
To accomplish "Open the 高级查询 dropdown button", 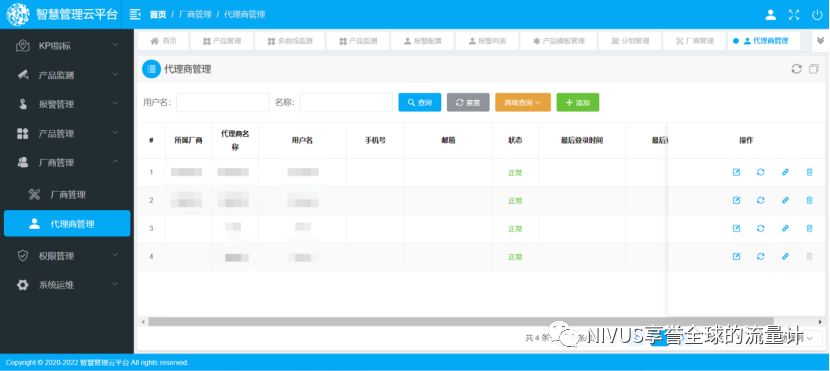I will (x=522, y=103).
